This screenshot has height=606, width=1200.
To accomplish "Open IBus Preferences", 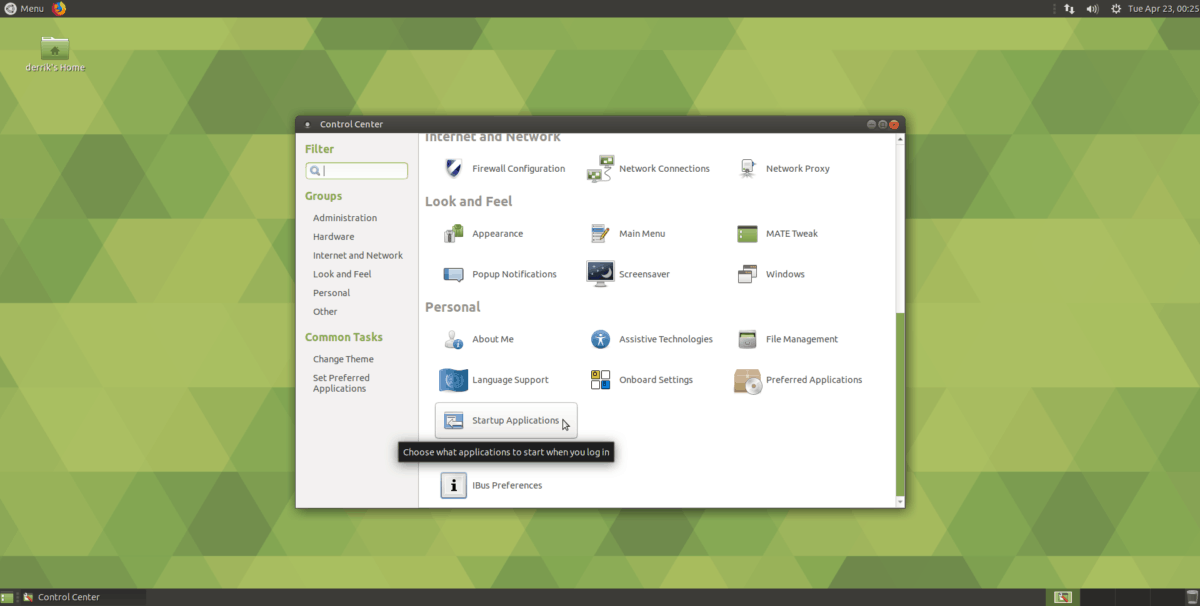I will pos(492,486).
